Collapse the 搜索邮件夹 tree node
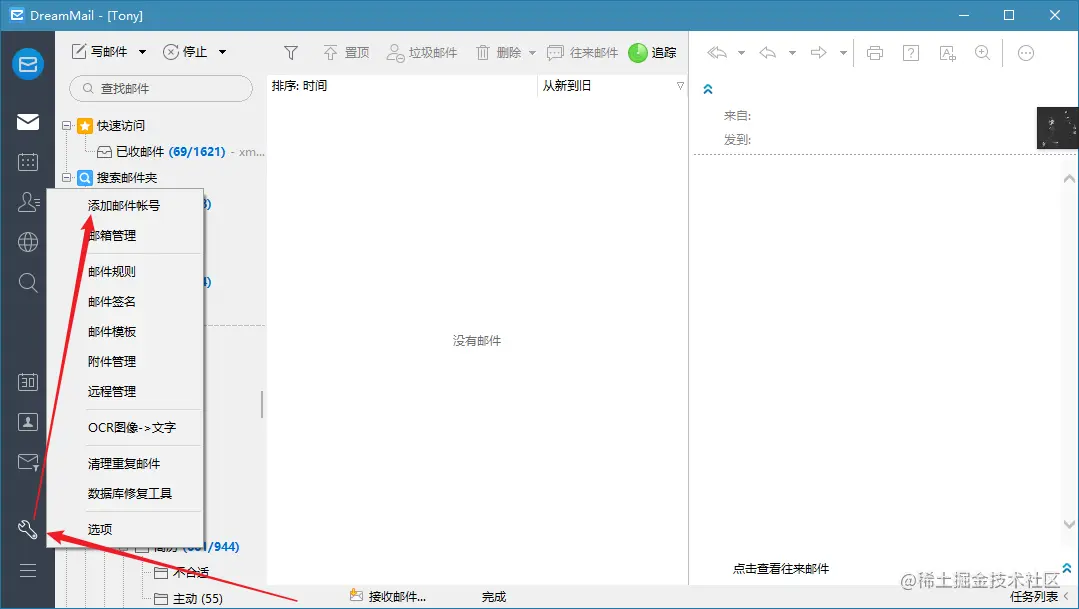This screenshot has width=1079, height=609. pos(67,178)
